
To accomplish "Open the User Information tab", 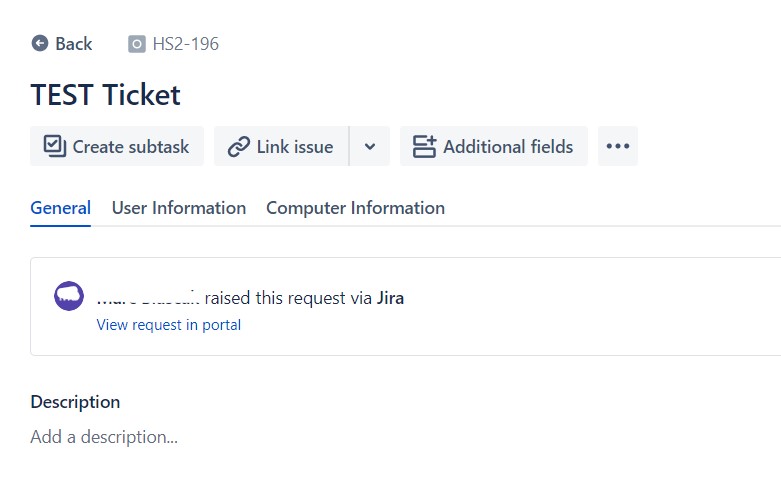I will (x=179, y=208).
